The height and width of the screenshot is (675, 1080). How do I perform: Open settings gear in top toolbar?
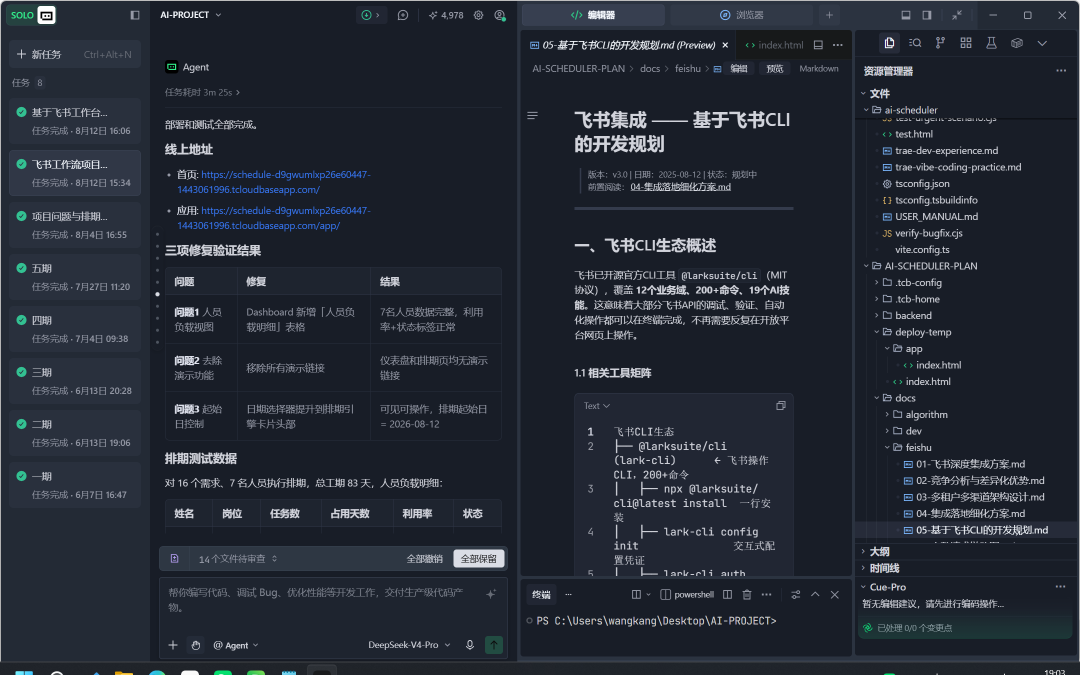(x=478, y=15)
